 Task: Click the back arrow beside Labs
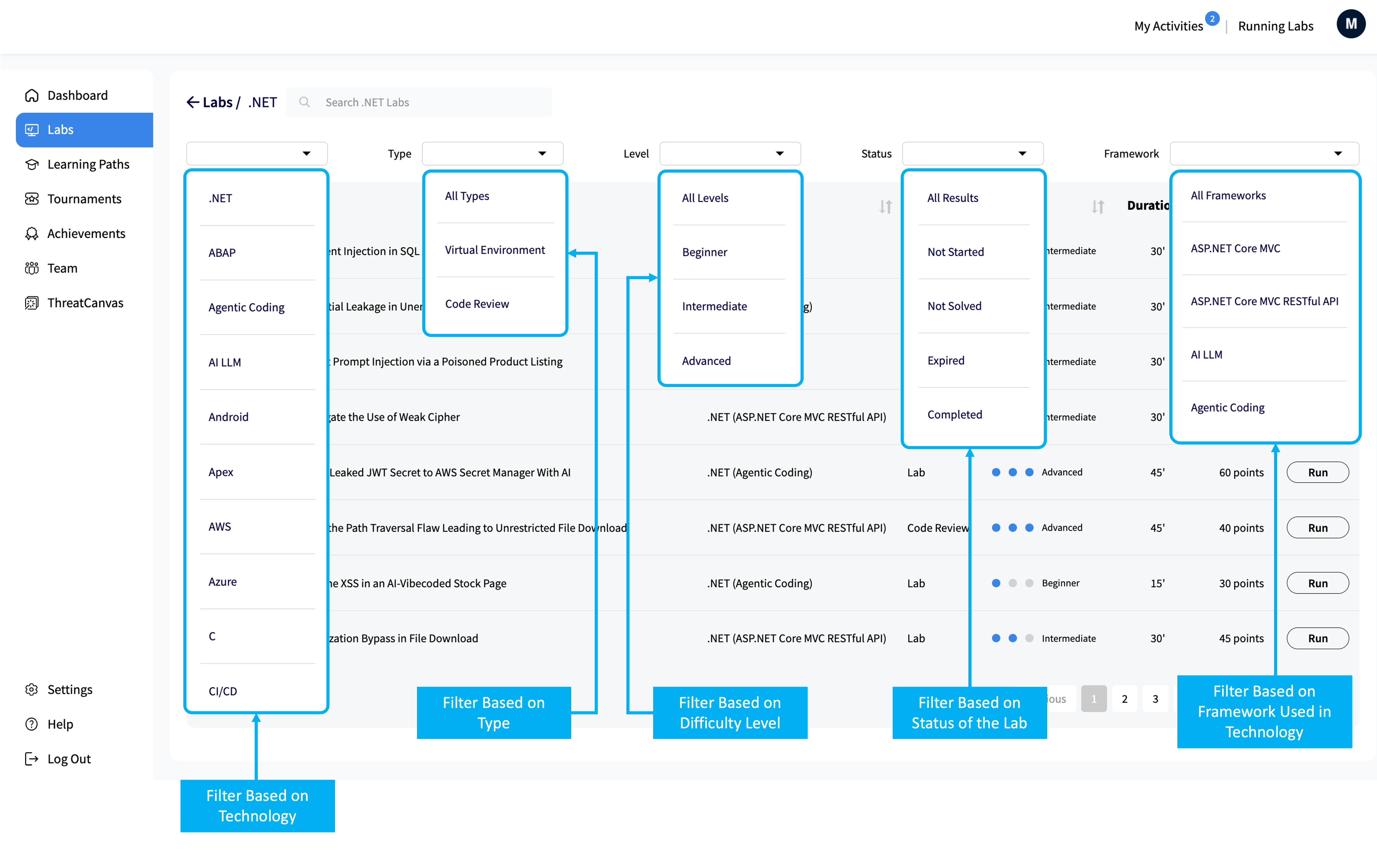point(193,102)
